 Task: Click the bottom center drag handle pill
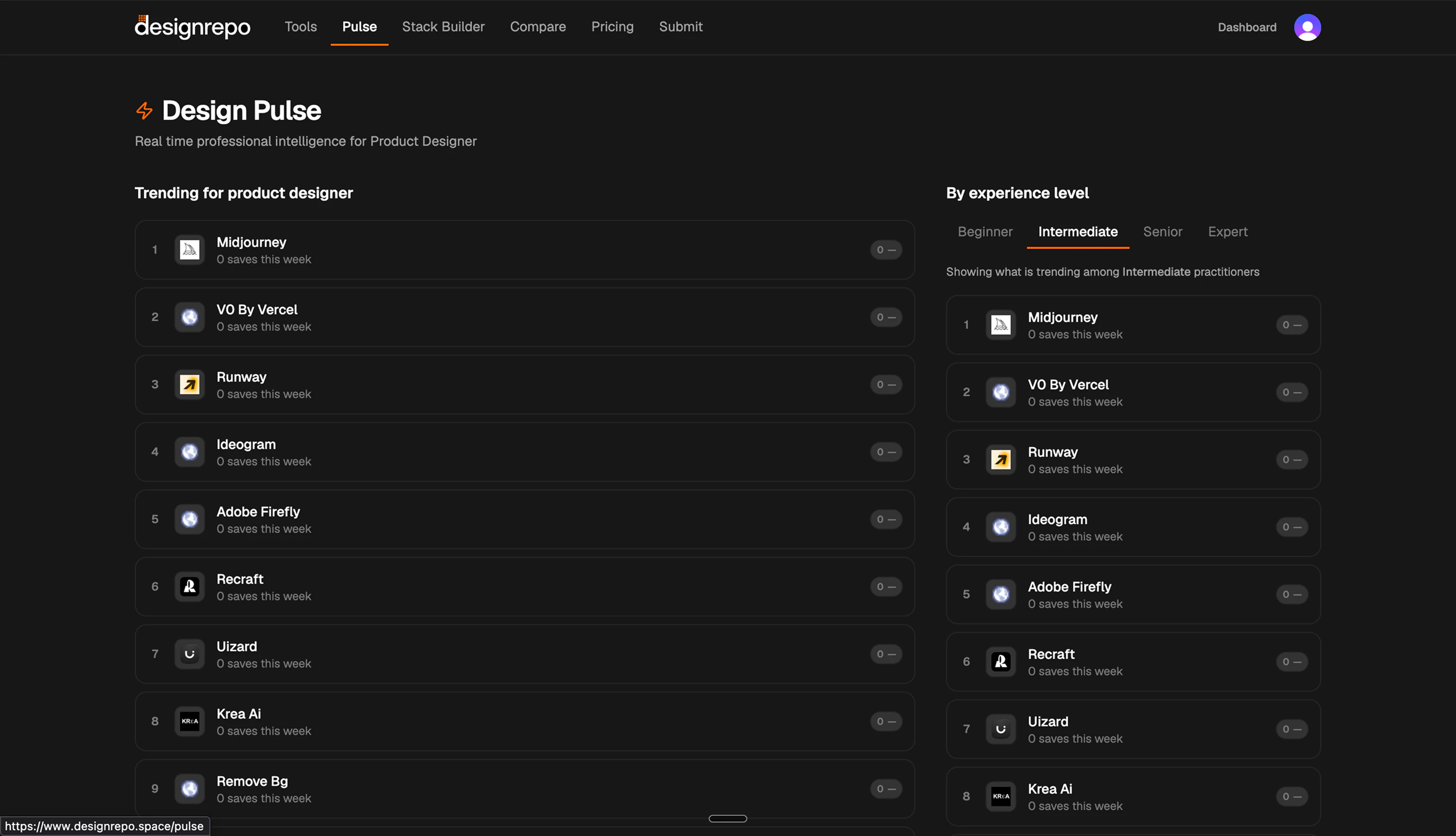[728, 818]
